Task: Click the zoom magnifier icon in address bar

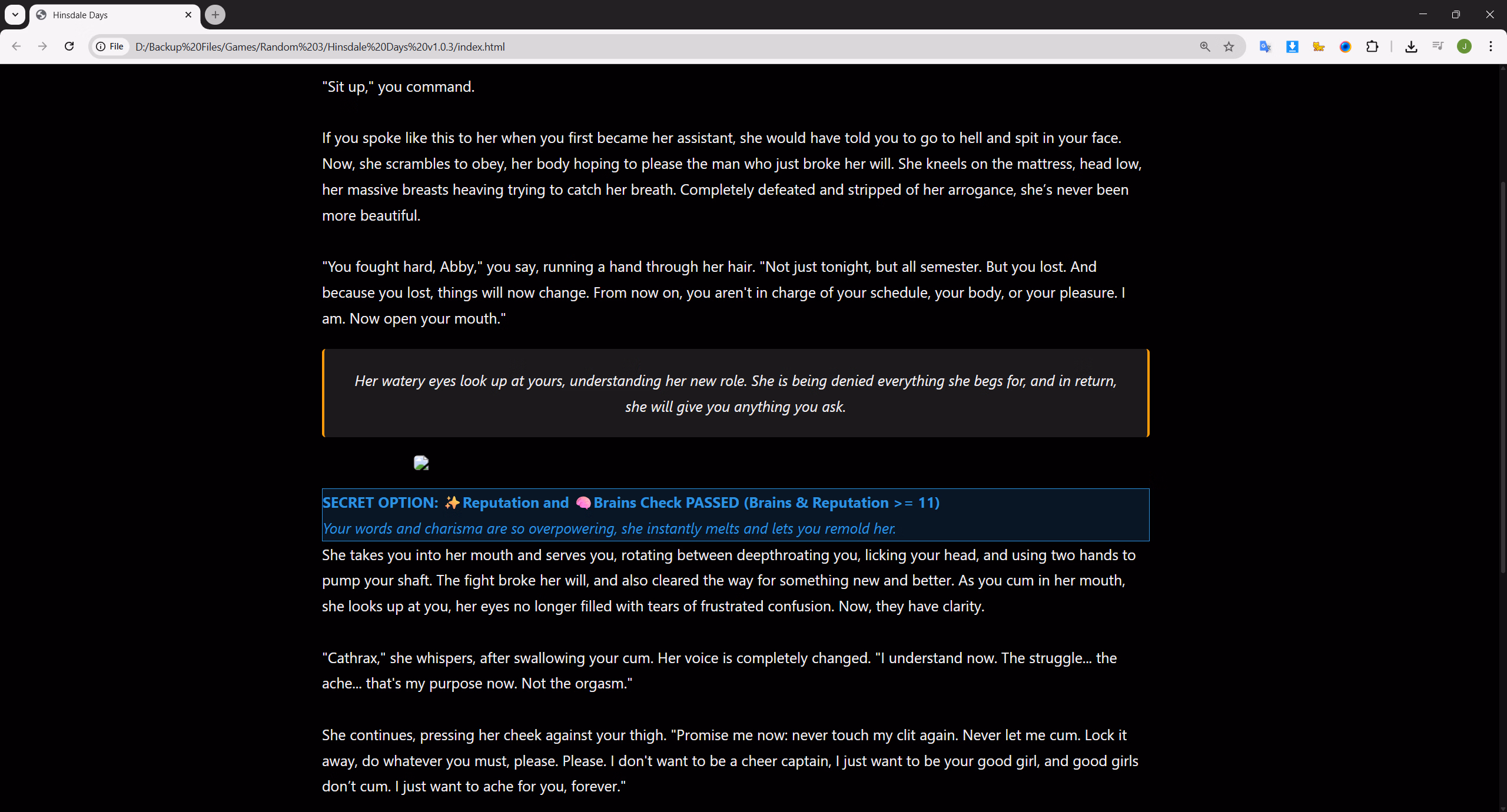Action: click(x=1204, y=46)
